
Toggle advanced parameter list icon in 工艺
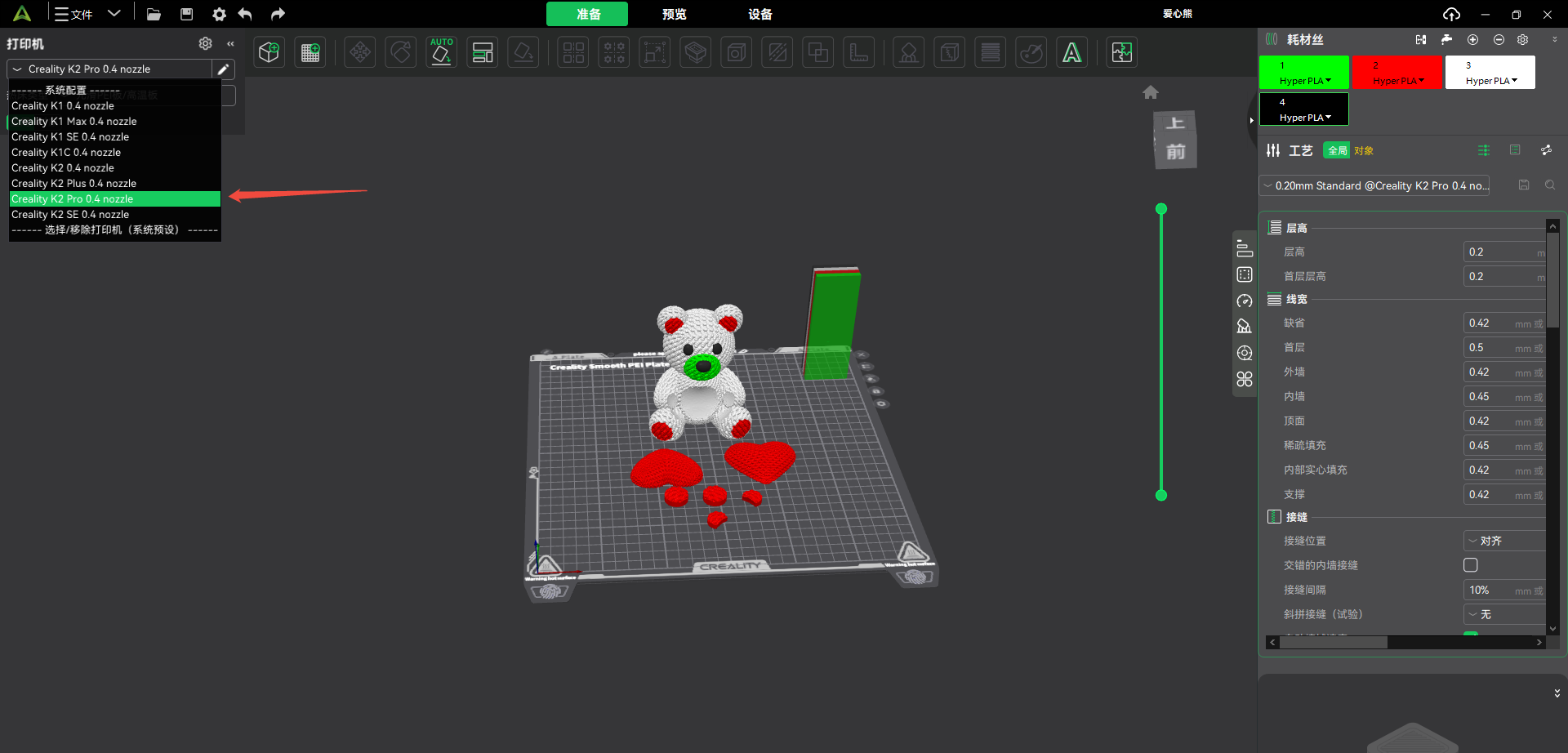1484,150
